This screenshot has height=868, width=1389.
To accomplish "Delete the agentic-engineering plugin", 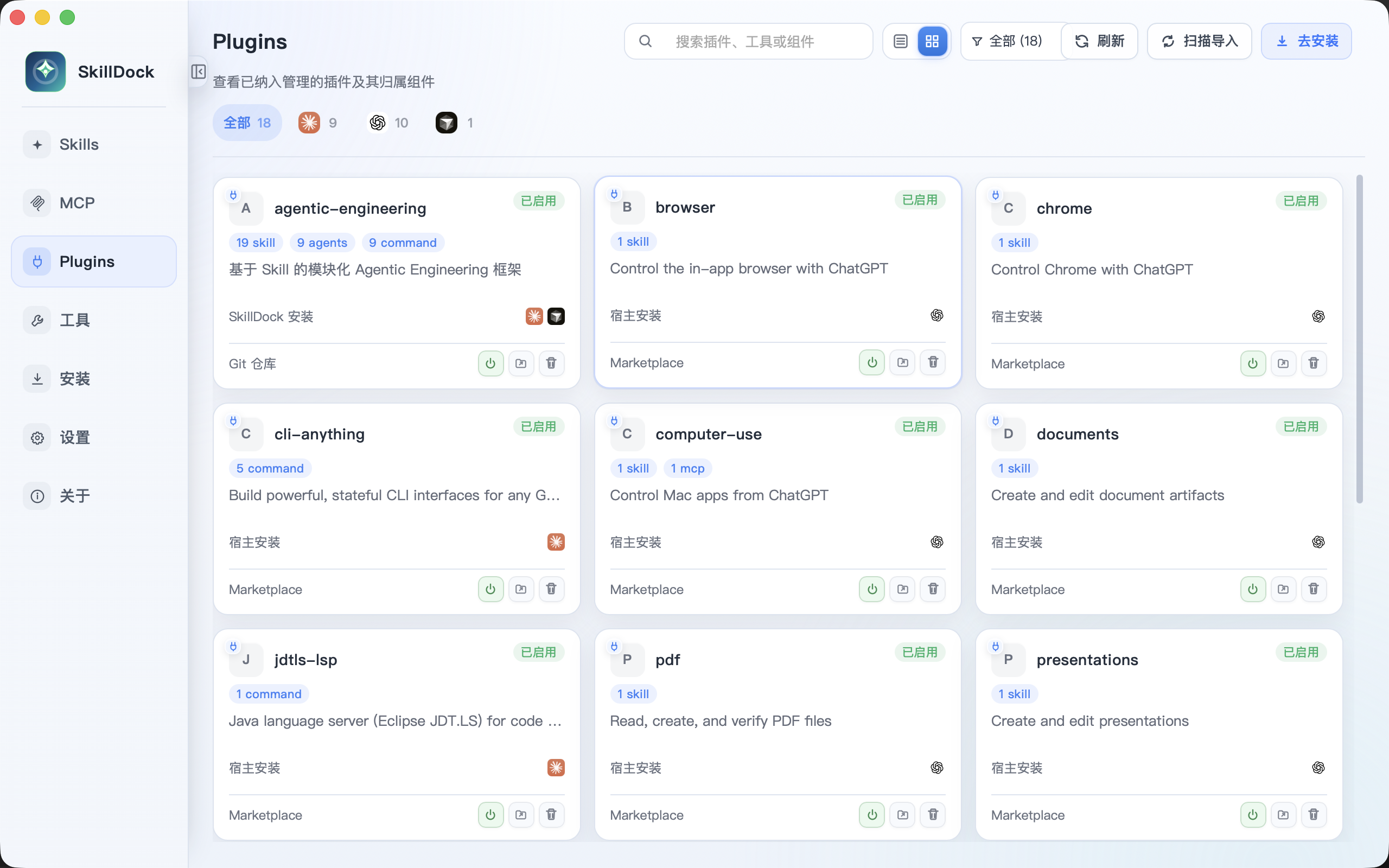I will (x=551, y=363).
